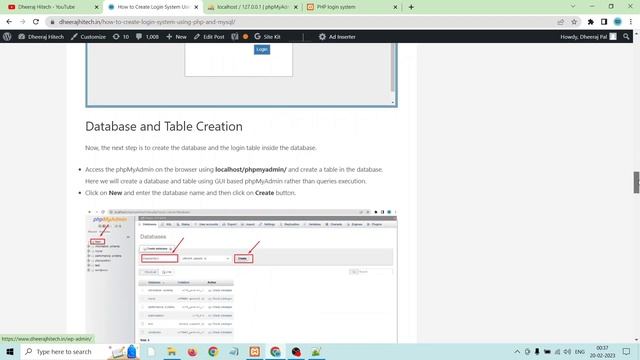This screenshot has width=640, height=360.
Task: Click the volume speaker tray icon
Action: (x=567, y=351)
